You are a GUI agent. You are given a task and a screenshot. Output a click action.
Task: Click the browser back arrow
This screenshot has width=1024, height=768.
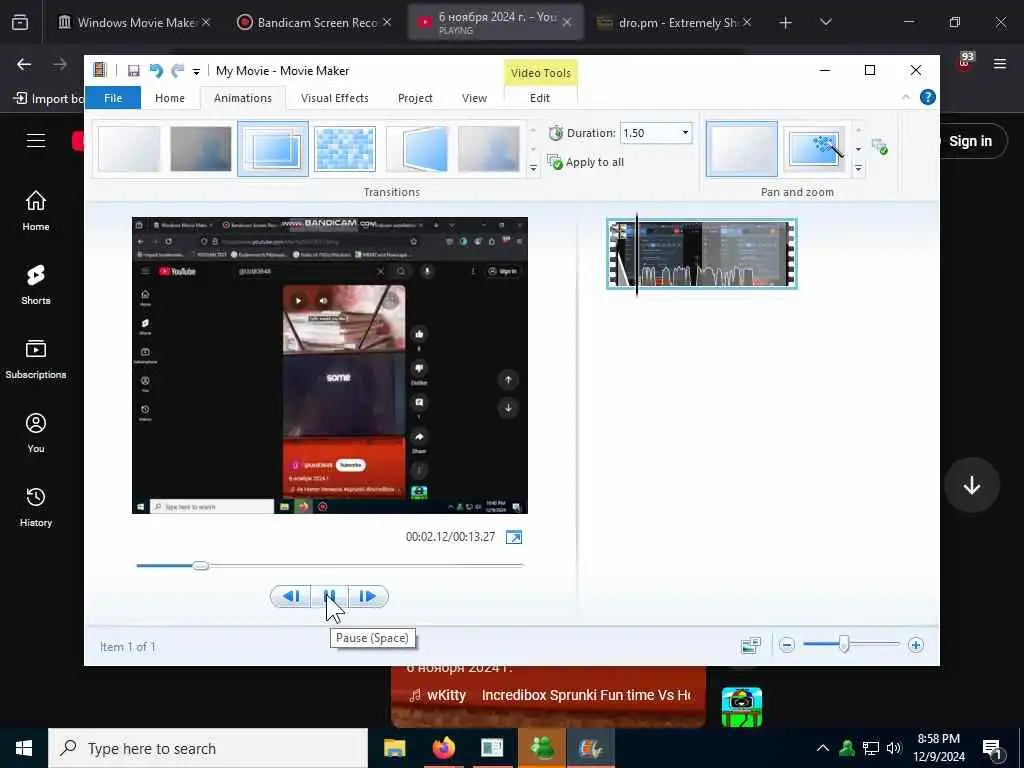coord(24,64)
